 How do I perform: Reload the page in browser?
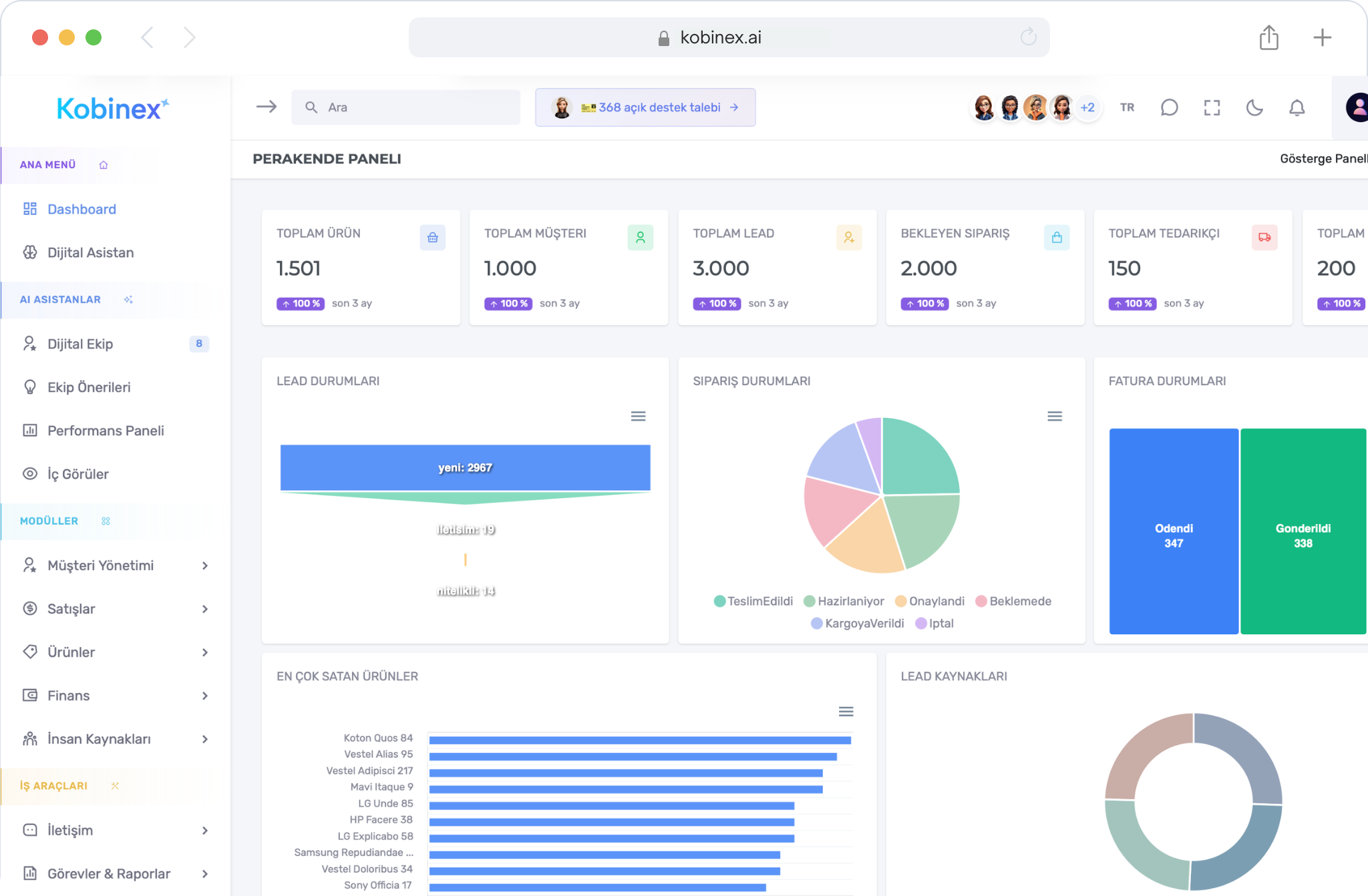coord(1028,37)
